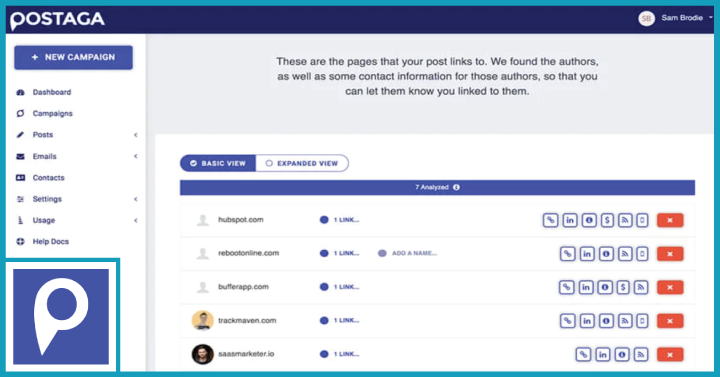Select the Basic View option
This screenshot has width=720, height=377.
coord(218,163)
